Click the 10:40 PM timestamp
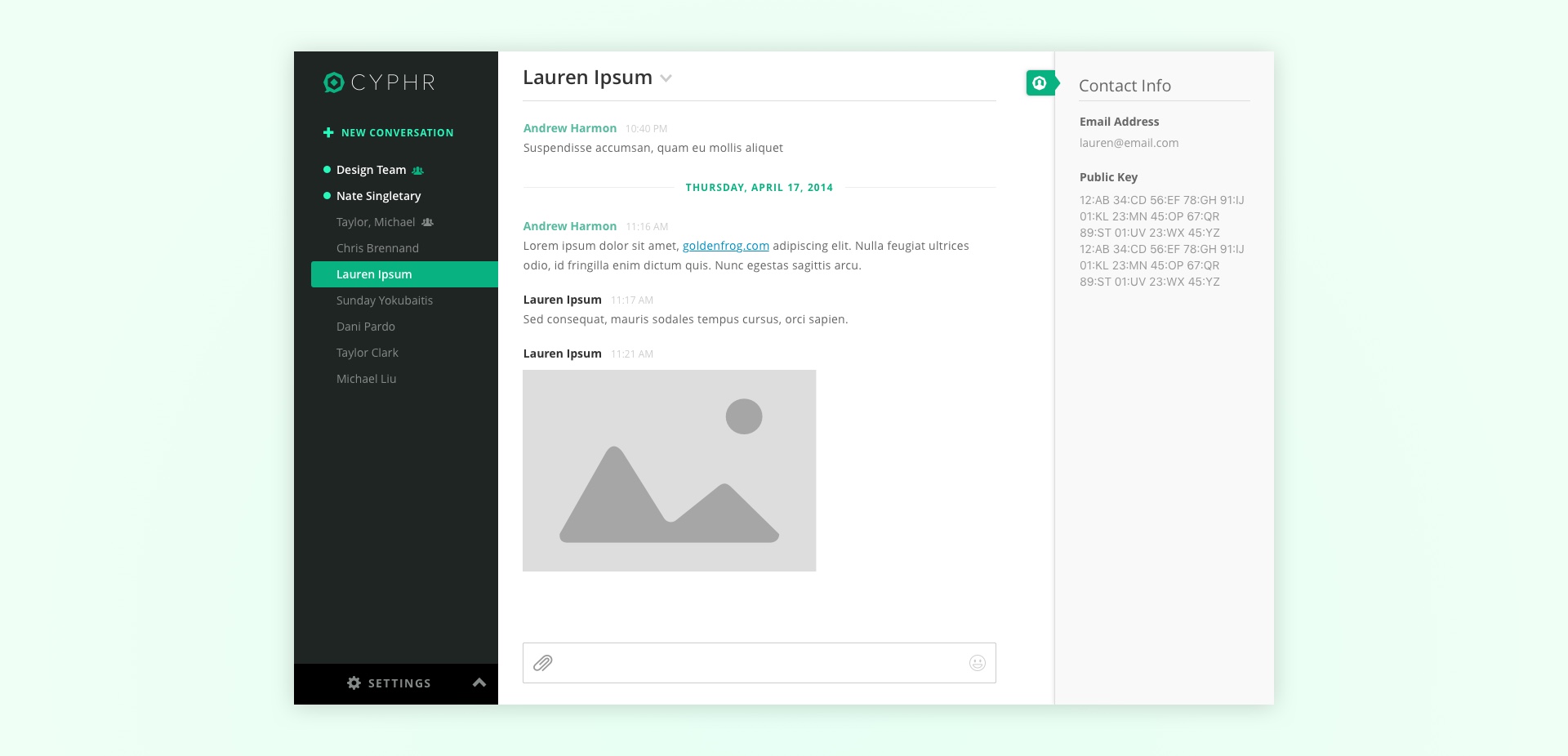The width and height of the screenshot is (1568, 756). click(646, 129)
